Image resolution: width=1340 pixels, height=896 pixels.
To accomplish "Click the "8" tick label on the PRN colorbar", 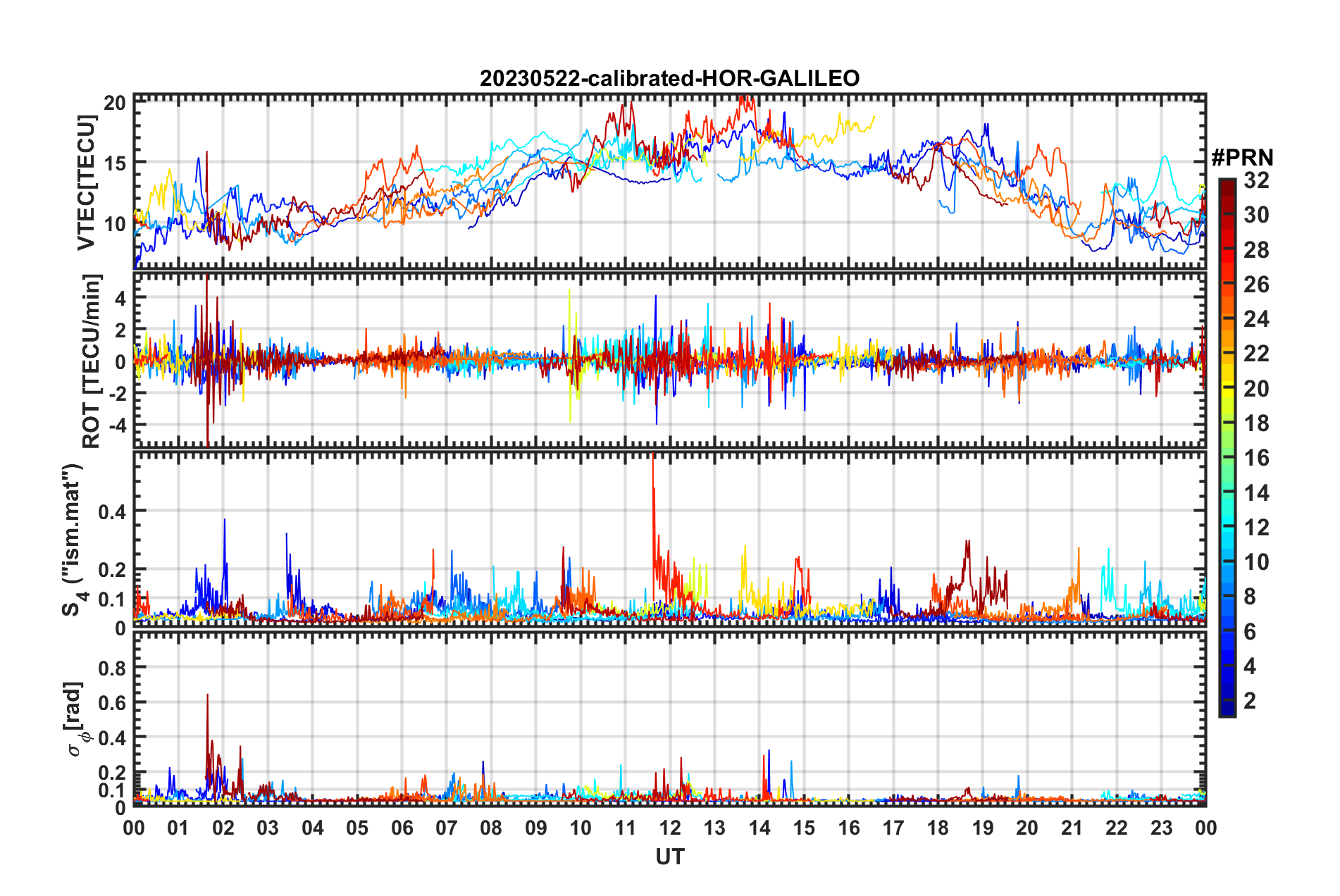I will 1250,597.
